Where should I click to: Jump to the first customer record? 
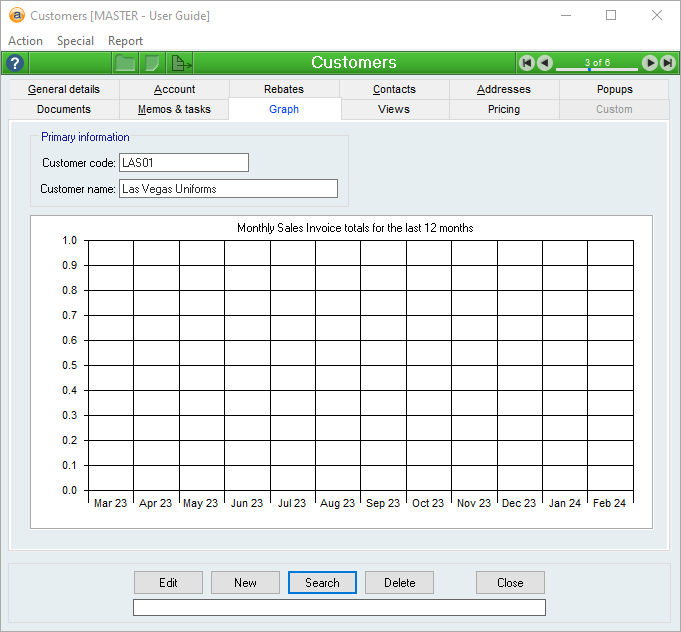click(526, 63)
